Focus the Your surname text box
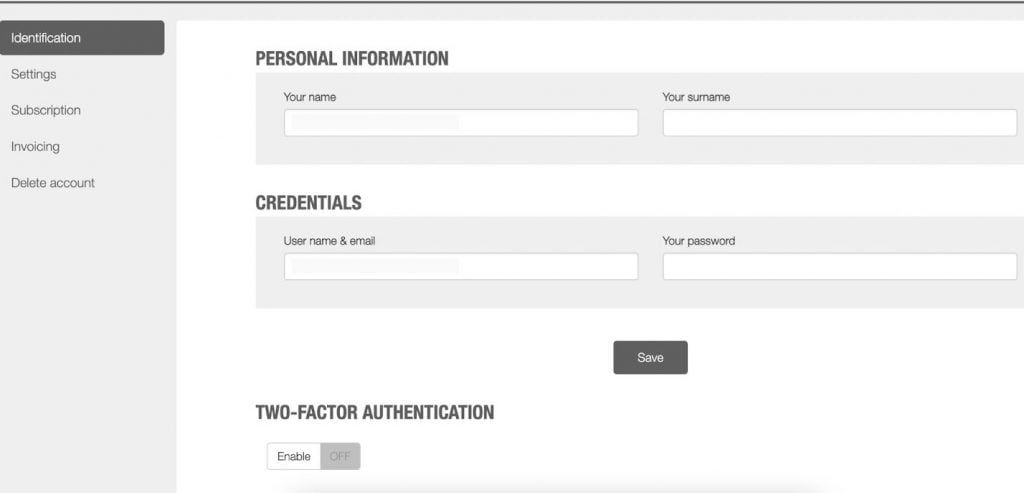 840,123
